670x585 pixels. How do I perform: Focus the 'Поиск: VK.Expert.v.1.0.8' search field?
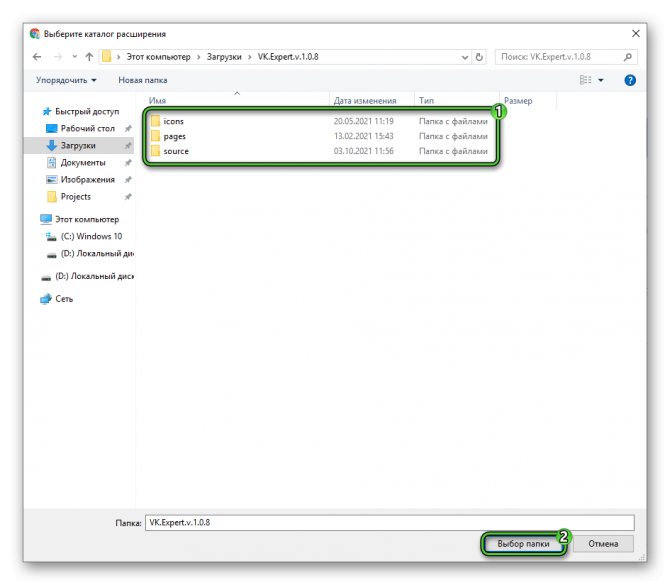click(566, 57)
